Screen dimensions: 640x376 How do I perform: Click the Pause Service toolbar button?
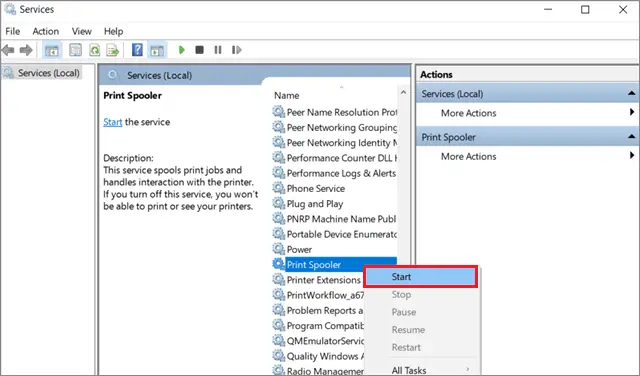pyautogui.click(x=218, y=50)
